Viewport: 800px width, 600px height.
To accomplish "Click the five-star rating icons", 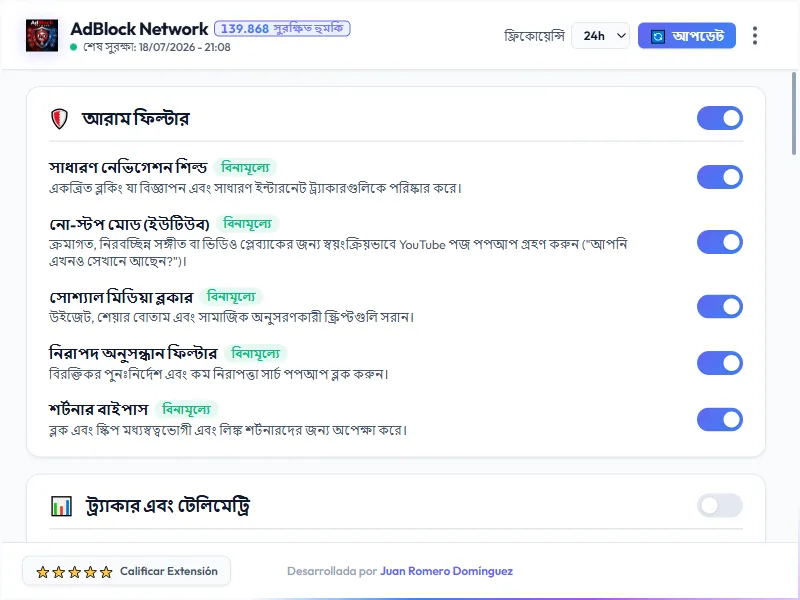I will coord(74,572).
